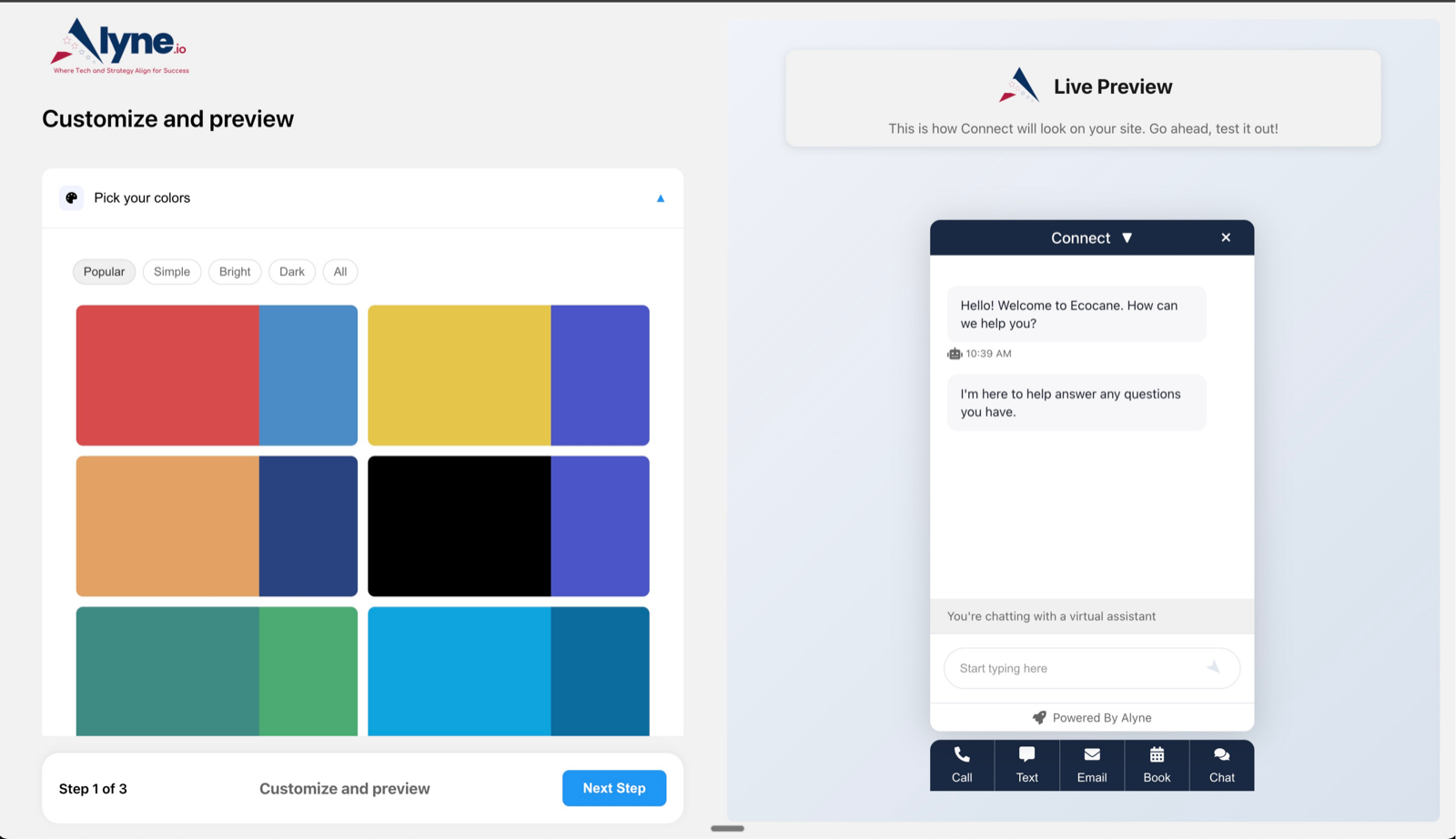Choose the yellow and indigo color scheme

pyautogui.click(x=509, y=375)
